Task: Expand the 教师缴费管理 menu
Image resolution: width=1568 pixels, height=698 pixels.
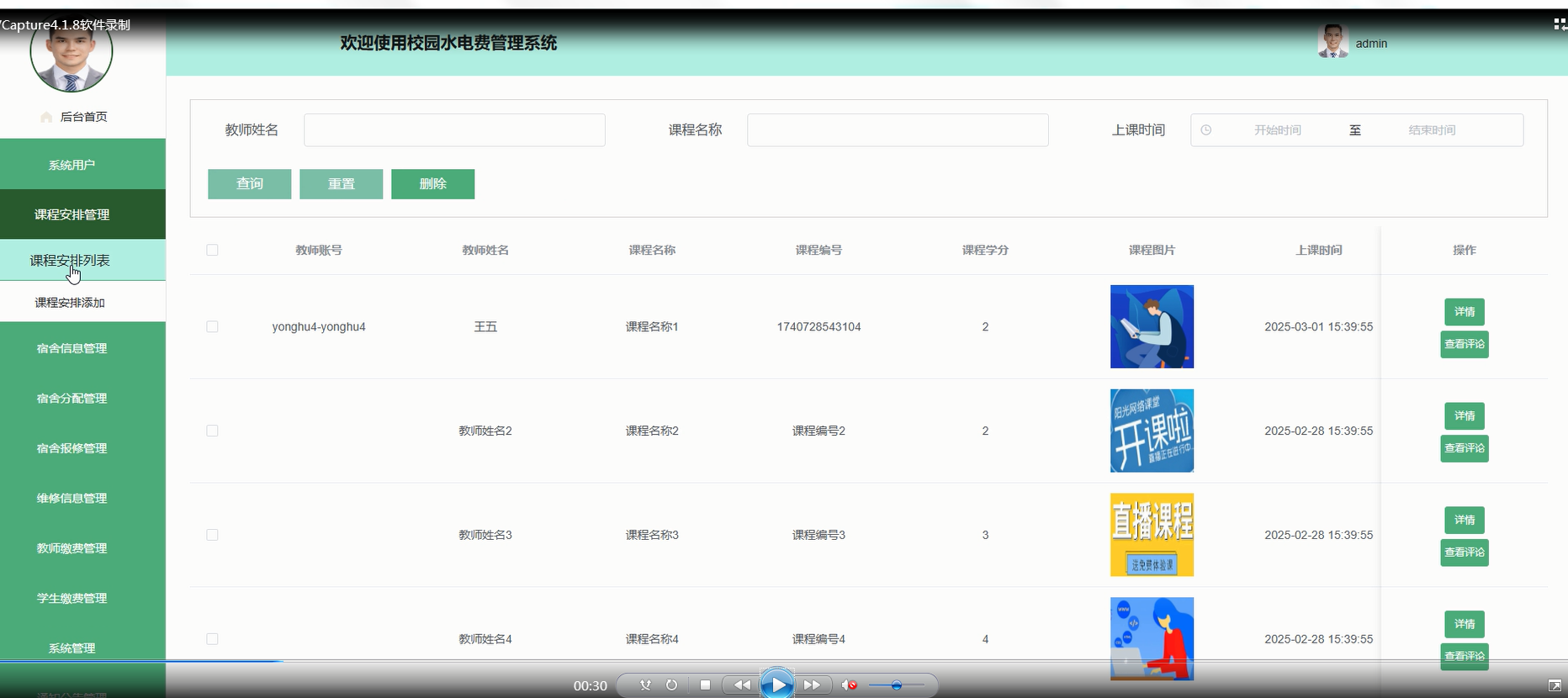Action: (x=82, y=548)
